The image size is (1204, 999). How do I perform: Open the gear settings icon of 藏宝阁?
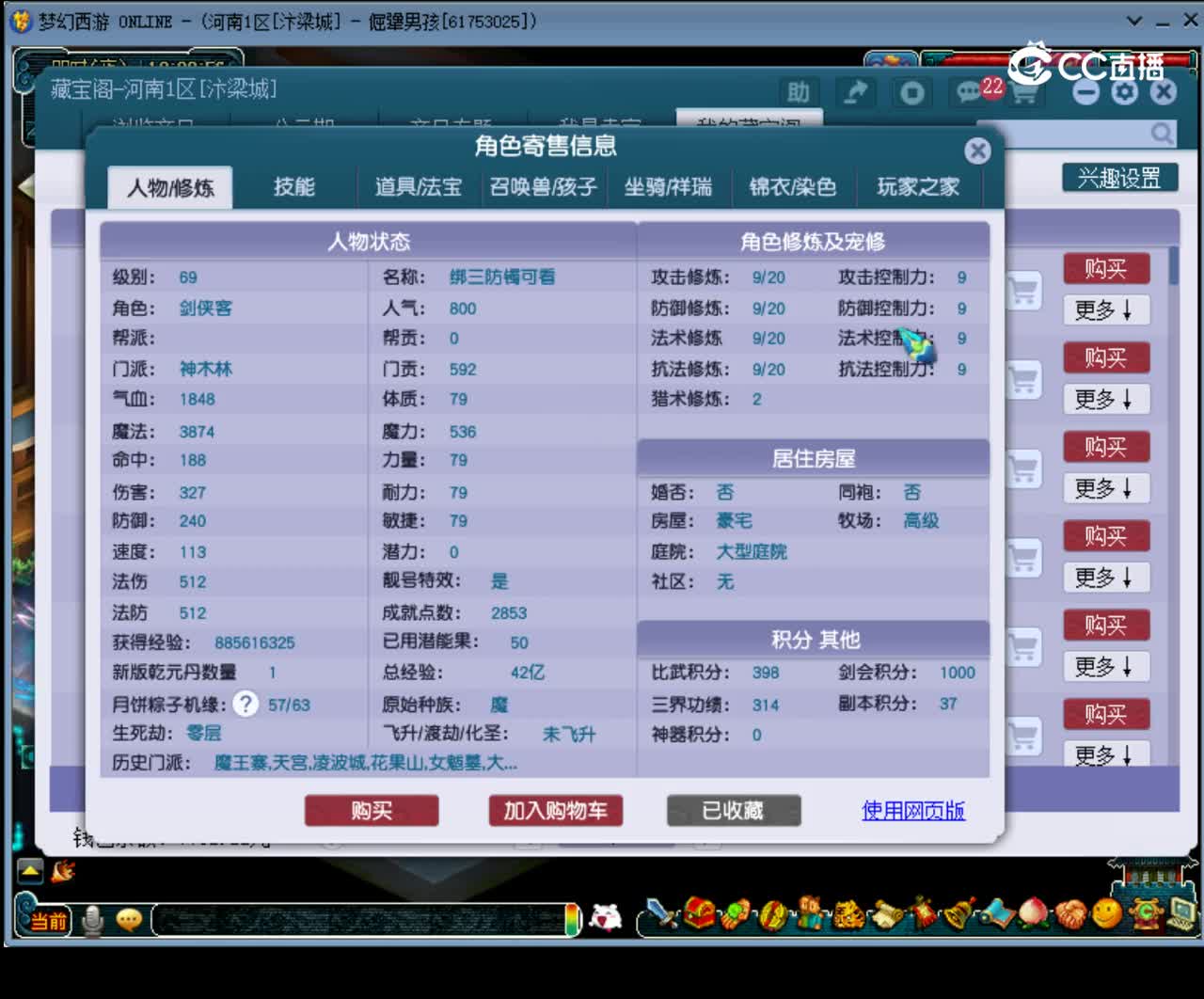coord(1125,92)
